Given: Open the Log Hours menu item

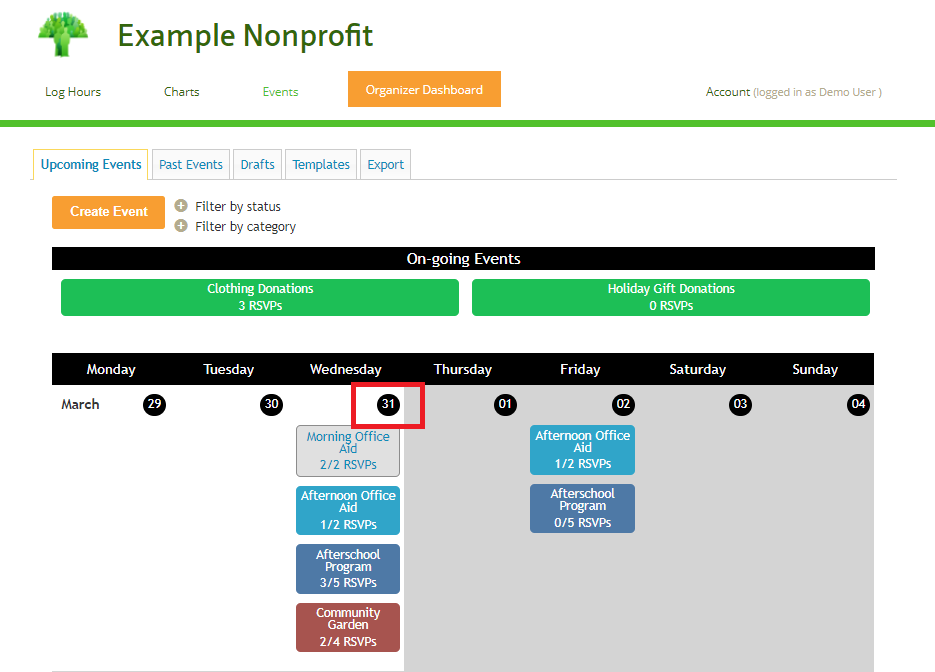Looking at the screenshot, I should 73,92.
